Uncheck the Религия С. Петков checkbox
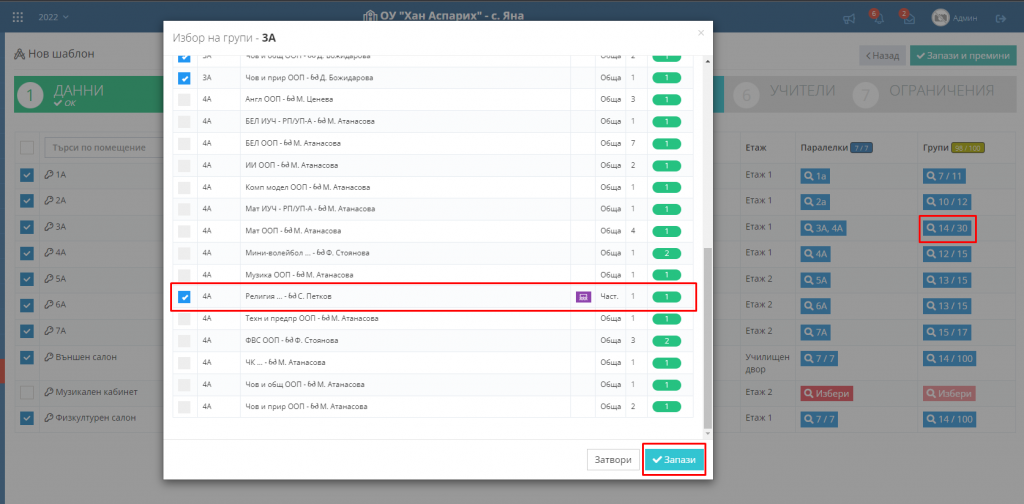1024x504 pixels. (x=184, y=297)
